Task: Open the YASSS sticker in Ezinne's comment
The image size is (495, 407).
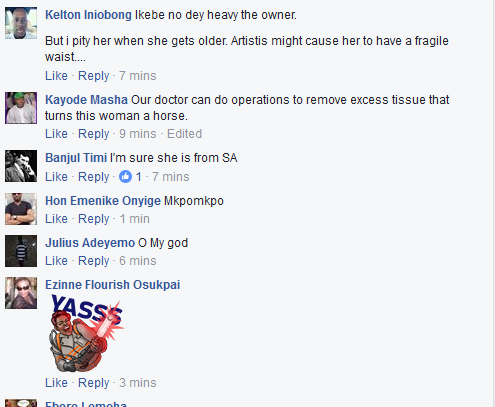Action: tap(86, 333)
